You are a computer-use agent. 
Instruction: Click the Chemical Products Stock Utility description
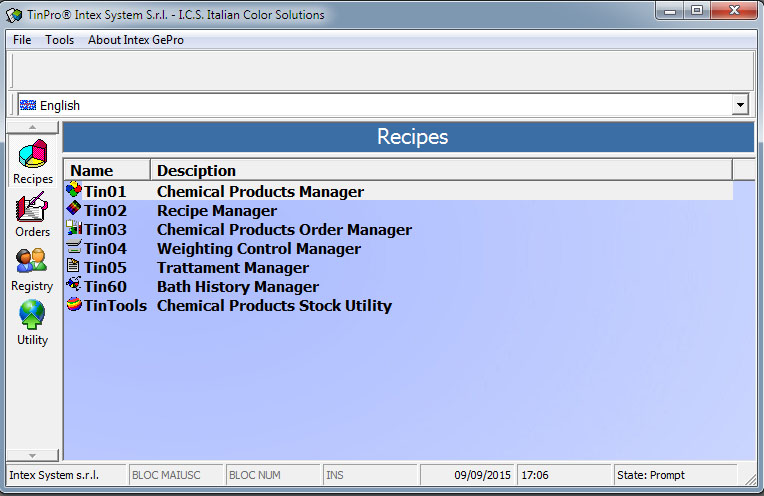click(x=274, y=305)
